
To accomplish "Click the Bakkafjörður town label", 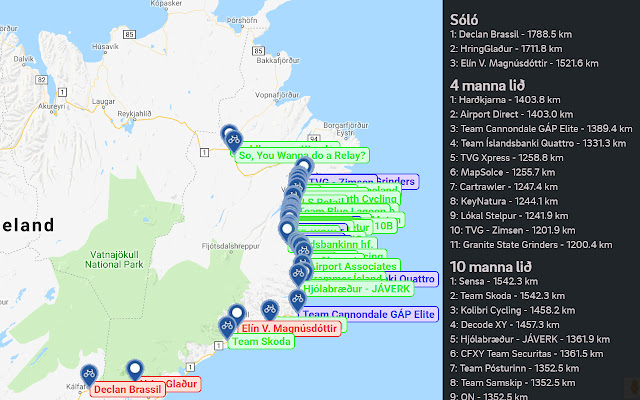I will pyautogui.click(x=278, y=60).
